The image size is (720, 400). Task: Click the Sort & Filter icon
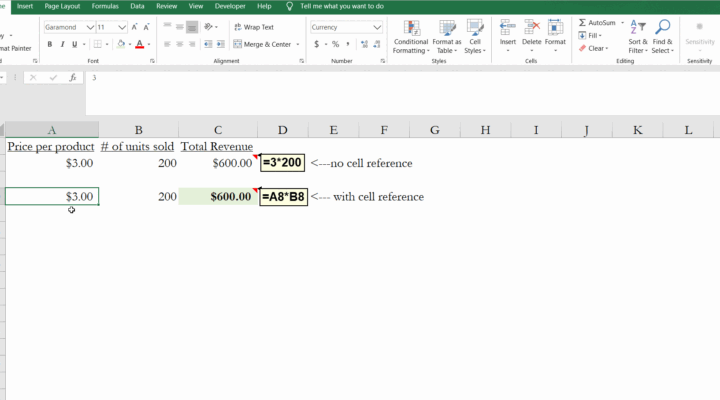point(637,27)
